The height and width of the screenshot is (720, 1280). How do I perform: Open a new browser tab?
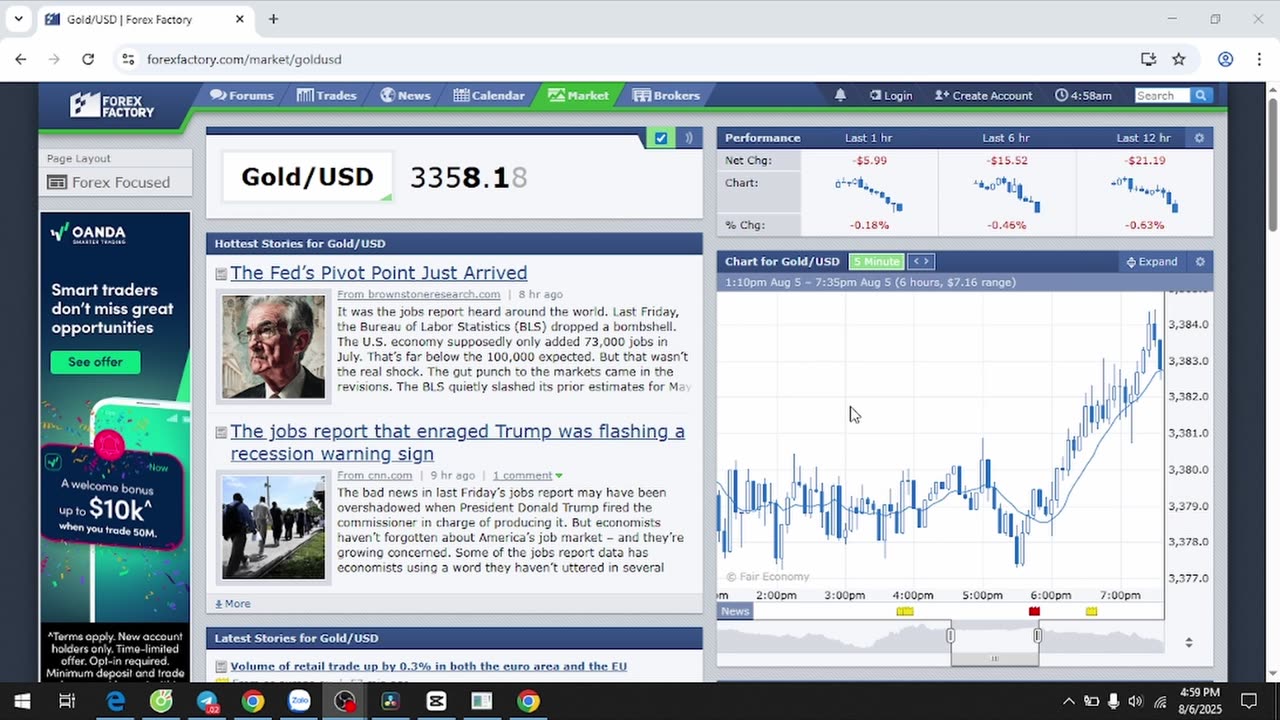273,19
